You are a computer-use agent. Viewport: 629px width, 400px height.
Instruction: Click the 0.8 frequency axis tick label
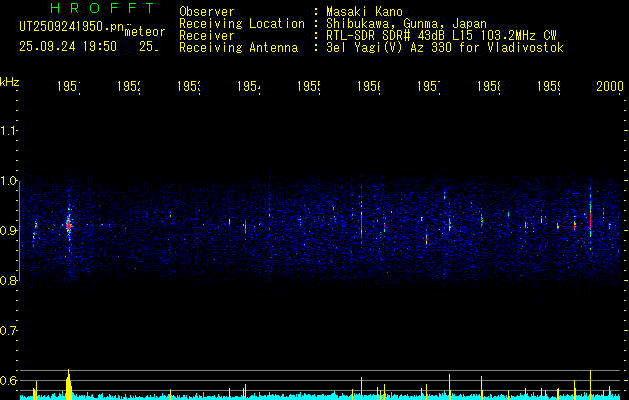[x=9, y=281]
